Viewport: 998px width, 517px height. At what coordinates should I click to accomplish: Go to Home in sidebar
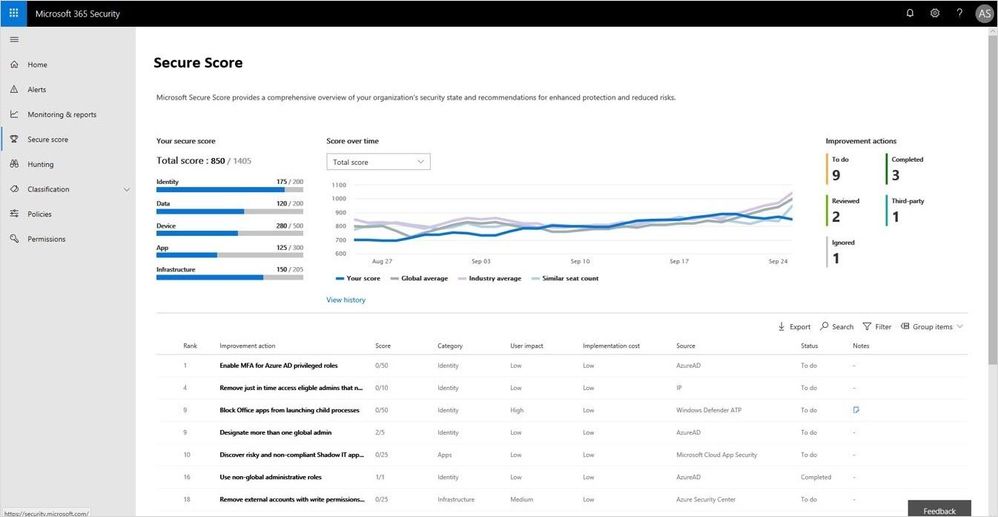point(37,65)
